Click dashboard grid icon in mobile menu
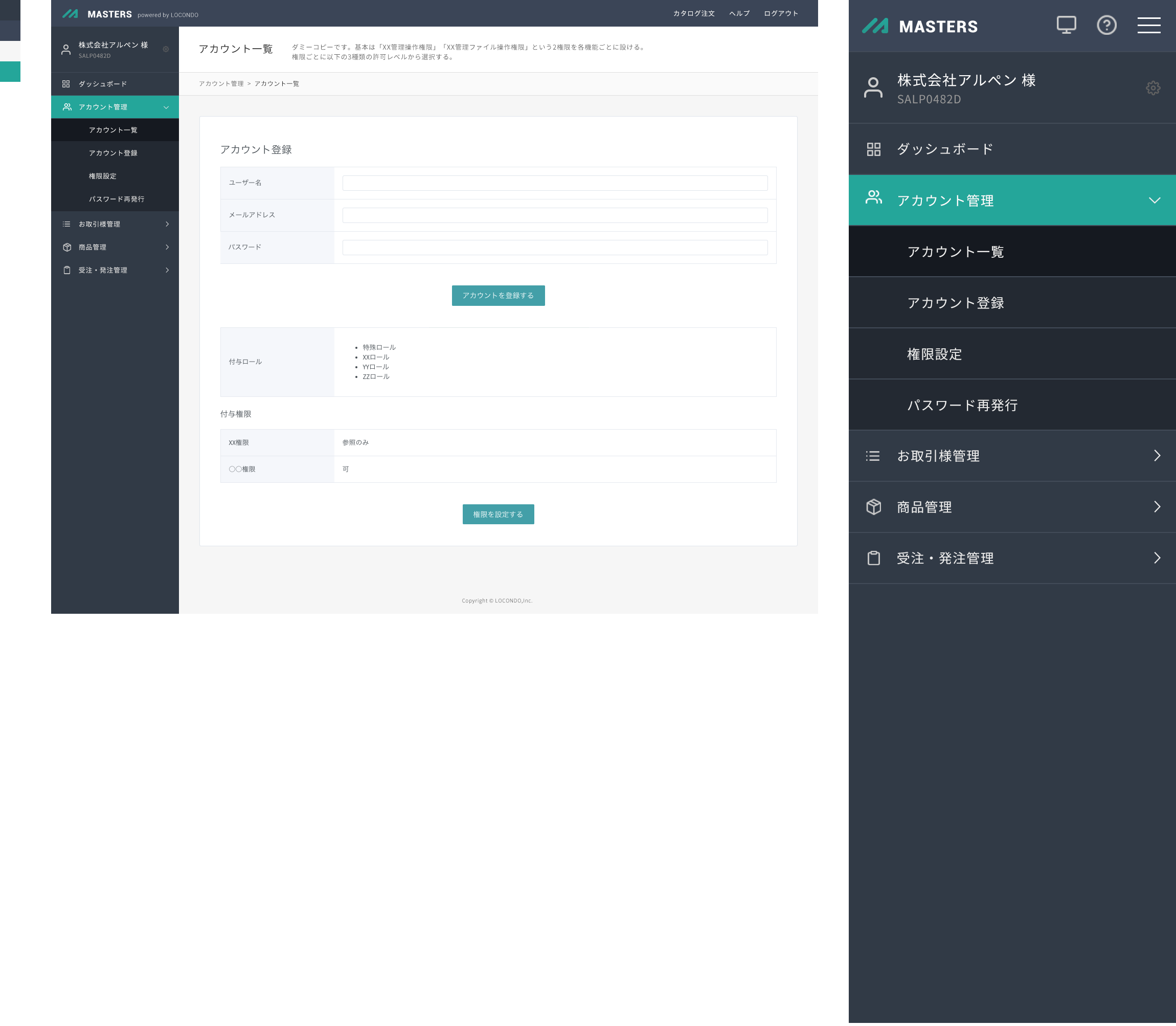The height and width of the screenshot is (1026, 1176). 873,149
